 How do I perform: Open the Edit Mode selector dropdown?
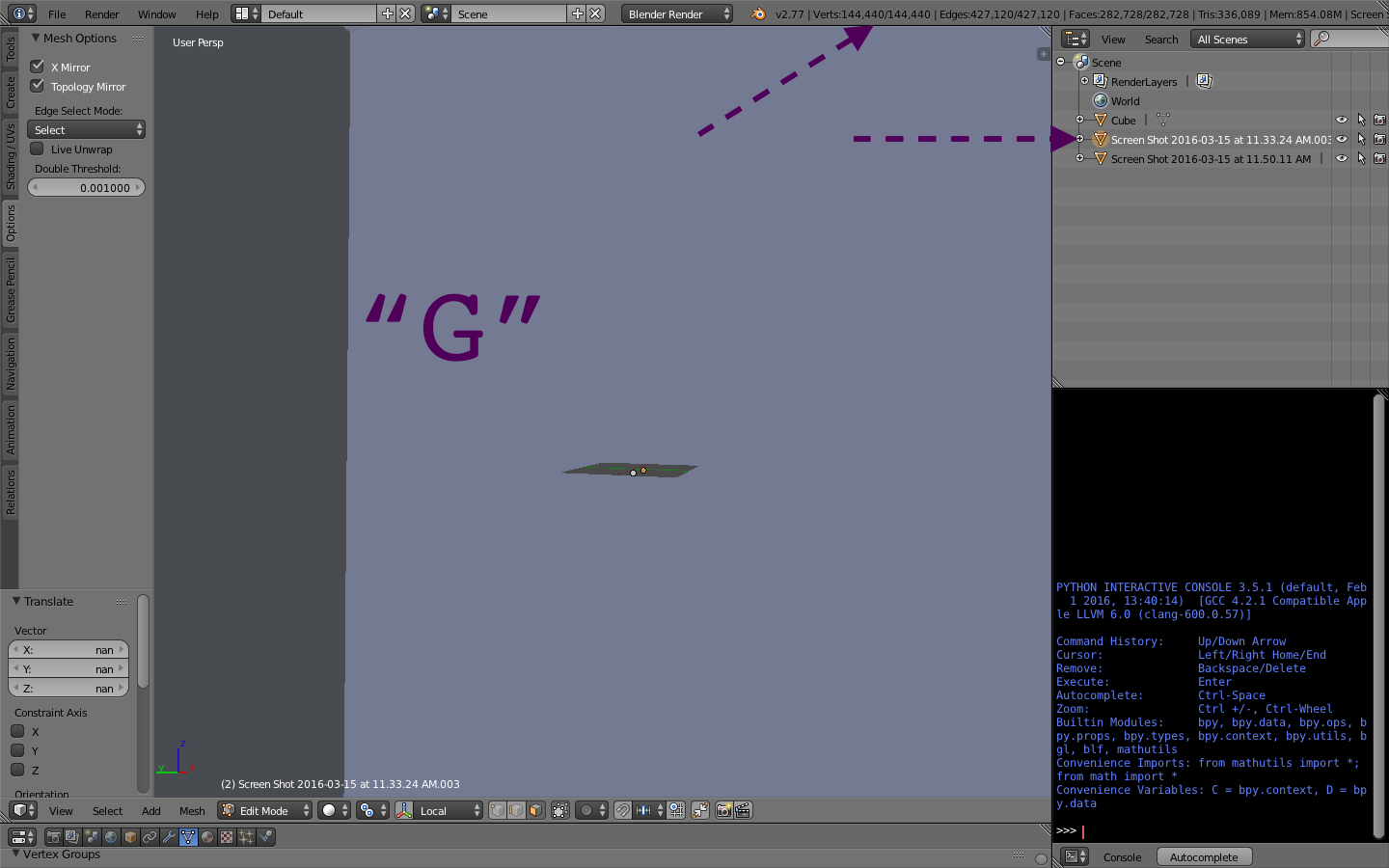[x=265, y=811]
